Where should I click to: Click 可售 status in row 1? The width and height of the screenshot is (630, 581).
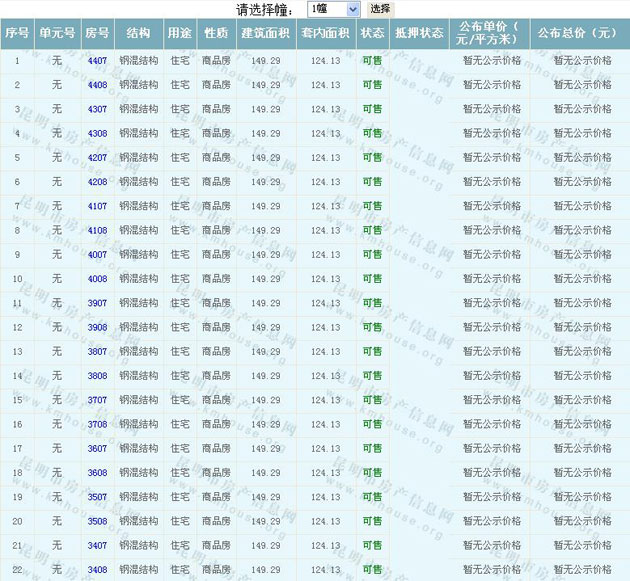click(372, 61)
